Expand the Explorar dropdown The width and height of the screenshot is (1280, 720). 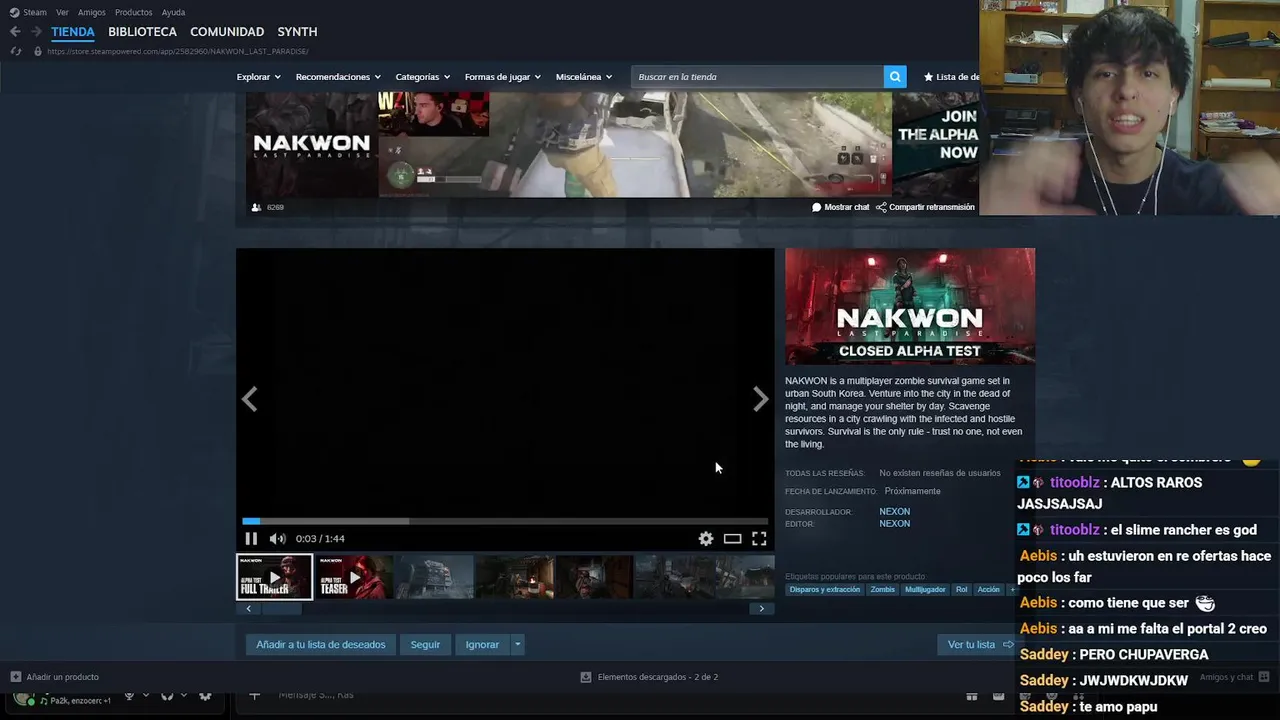tap(259, 77)
